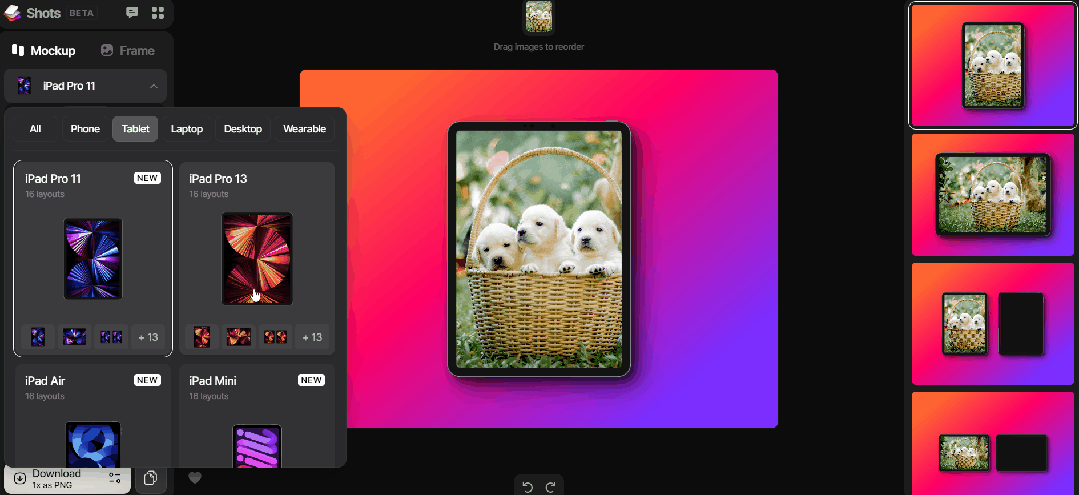Click the redo arrow

click(550, 487)
